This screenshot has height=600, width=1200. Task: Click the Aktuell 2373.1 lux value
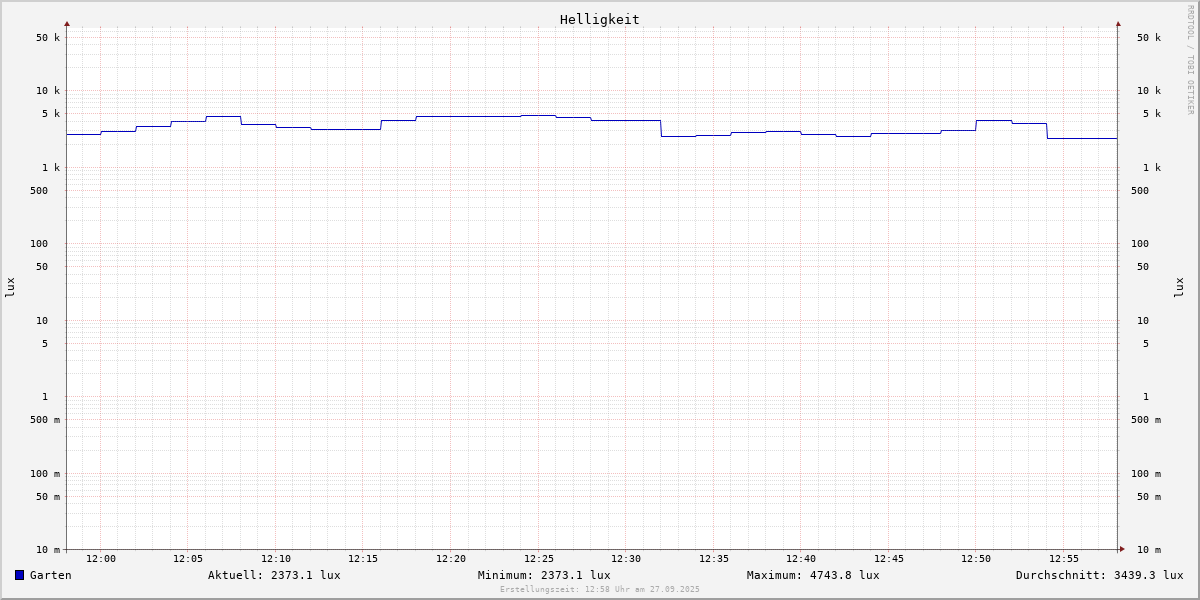click(274, 575)
